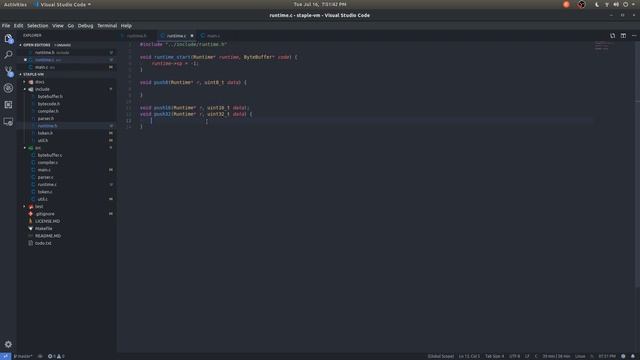Change UTF-8 file encoding in status bar
Screen dimensions: 640x360
pyautogui.click(x=514, y=356)
